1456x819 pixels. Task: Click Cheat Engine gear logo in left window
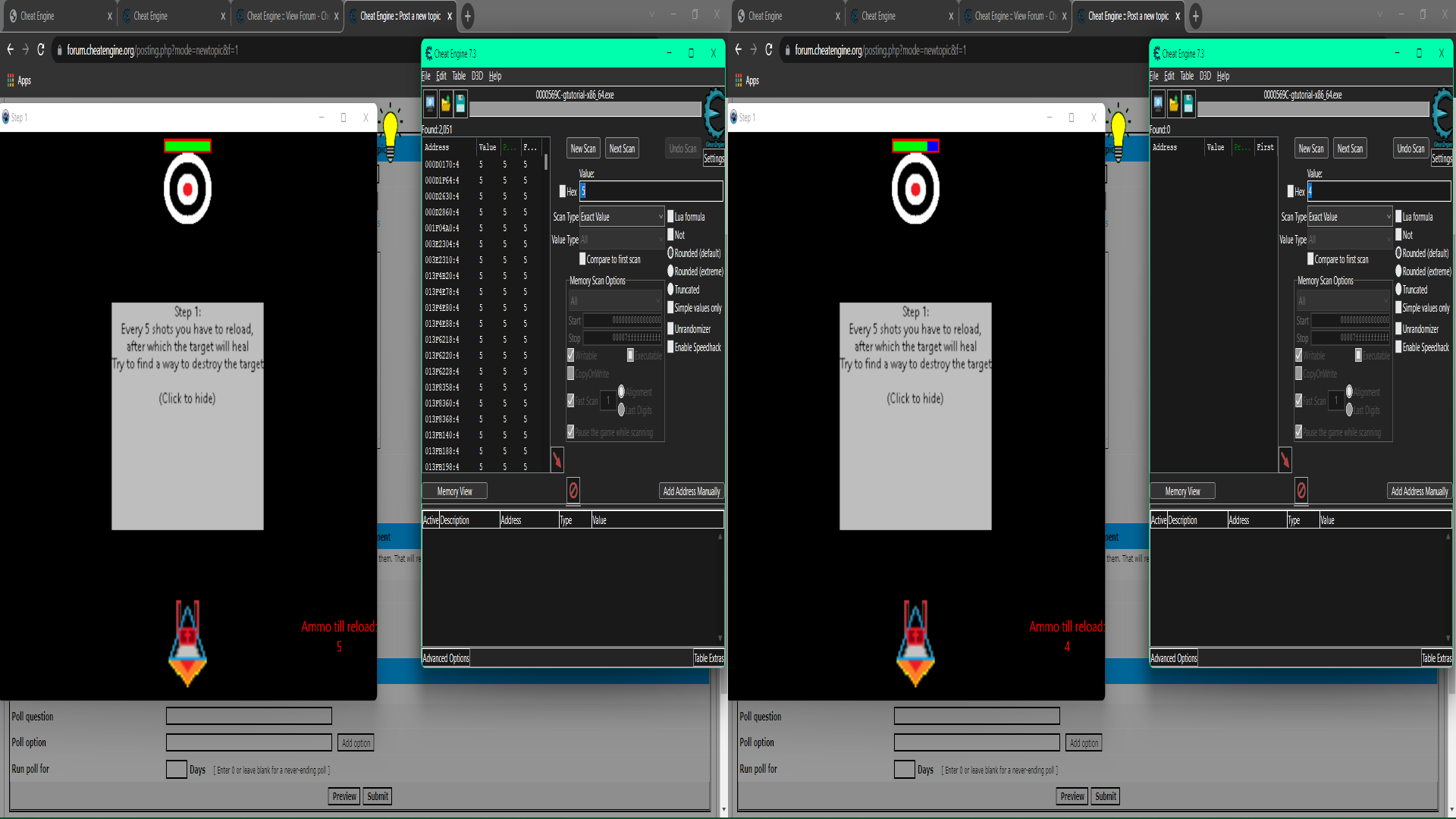[714, 114]
